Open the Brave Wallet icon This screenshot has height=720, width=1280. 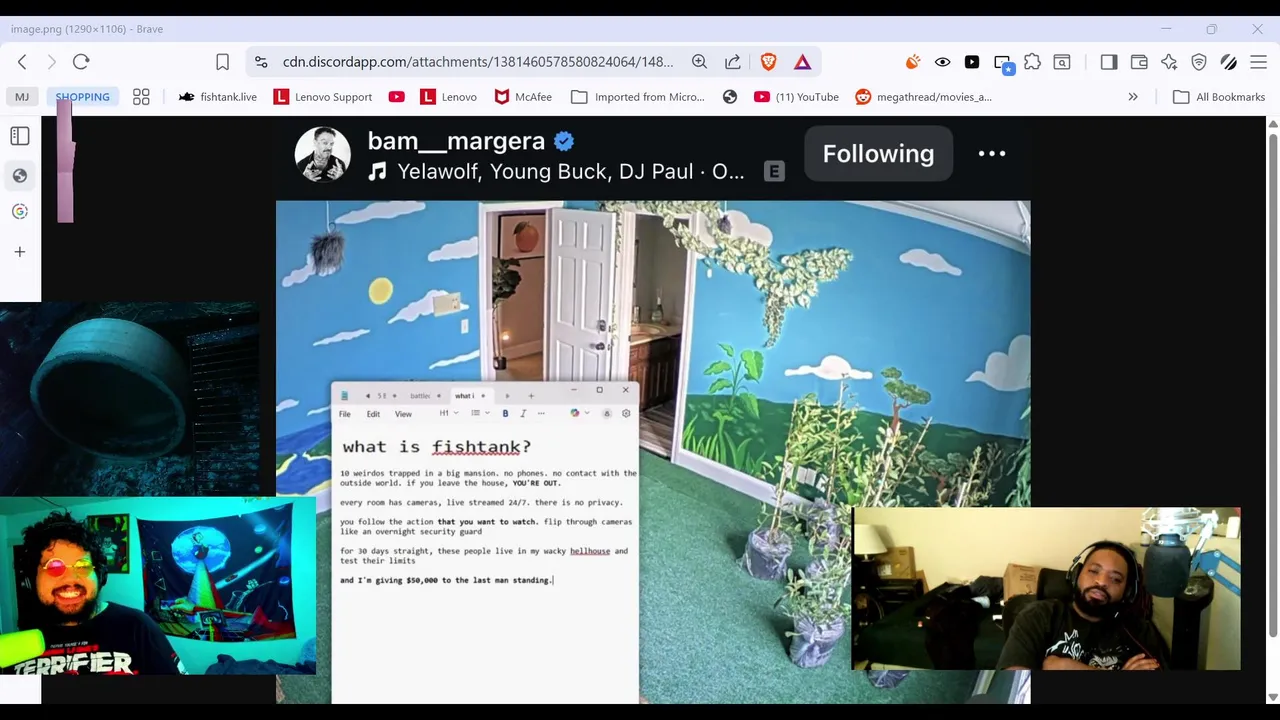click(x=1139, y=62)
